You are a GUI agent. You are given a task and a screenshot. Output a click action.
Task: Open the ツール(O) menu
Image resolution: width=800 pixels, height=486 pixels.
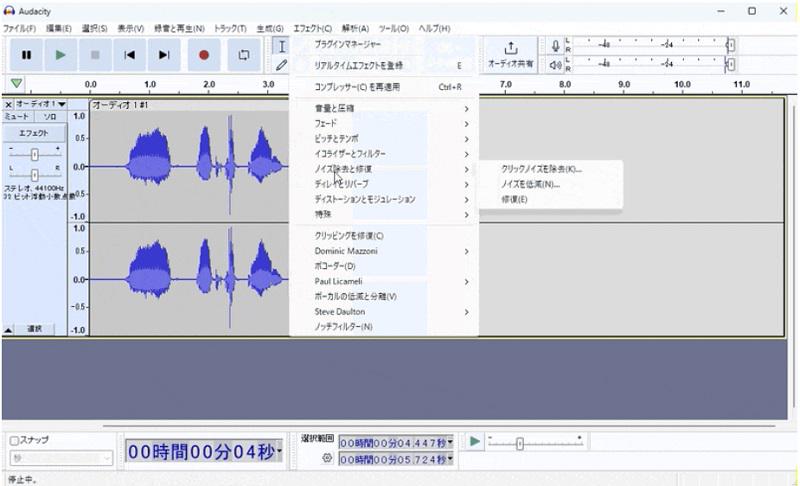pyautogui.click(x=393, y=29)
